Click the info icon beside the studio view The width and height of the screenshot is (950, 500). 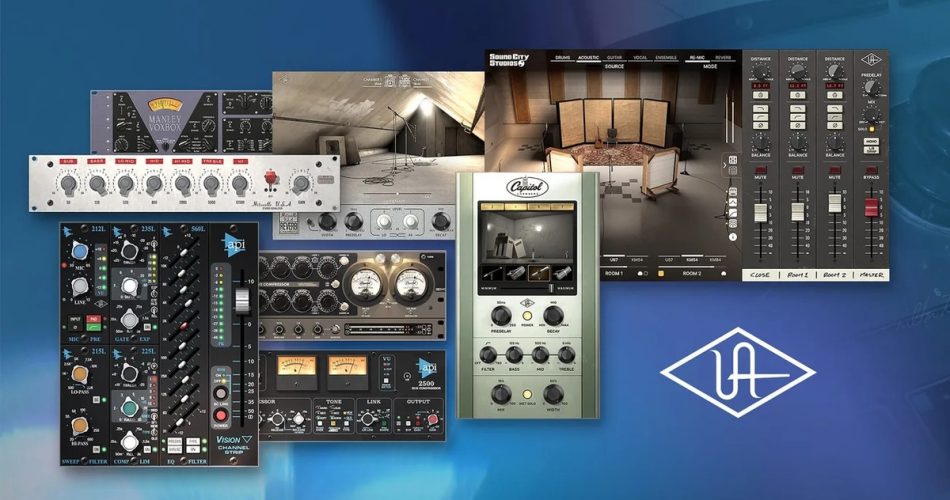click(x=732, y=237)
